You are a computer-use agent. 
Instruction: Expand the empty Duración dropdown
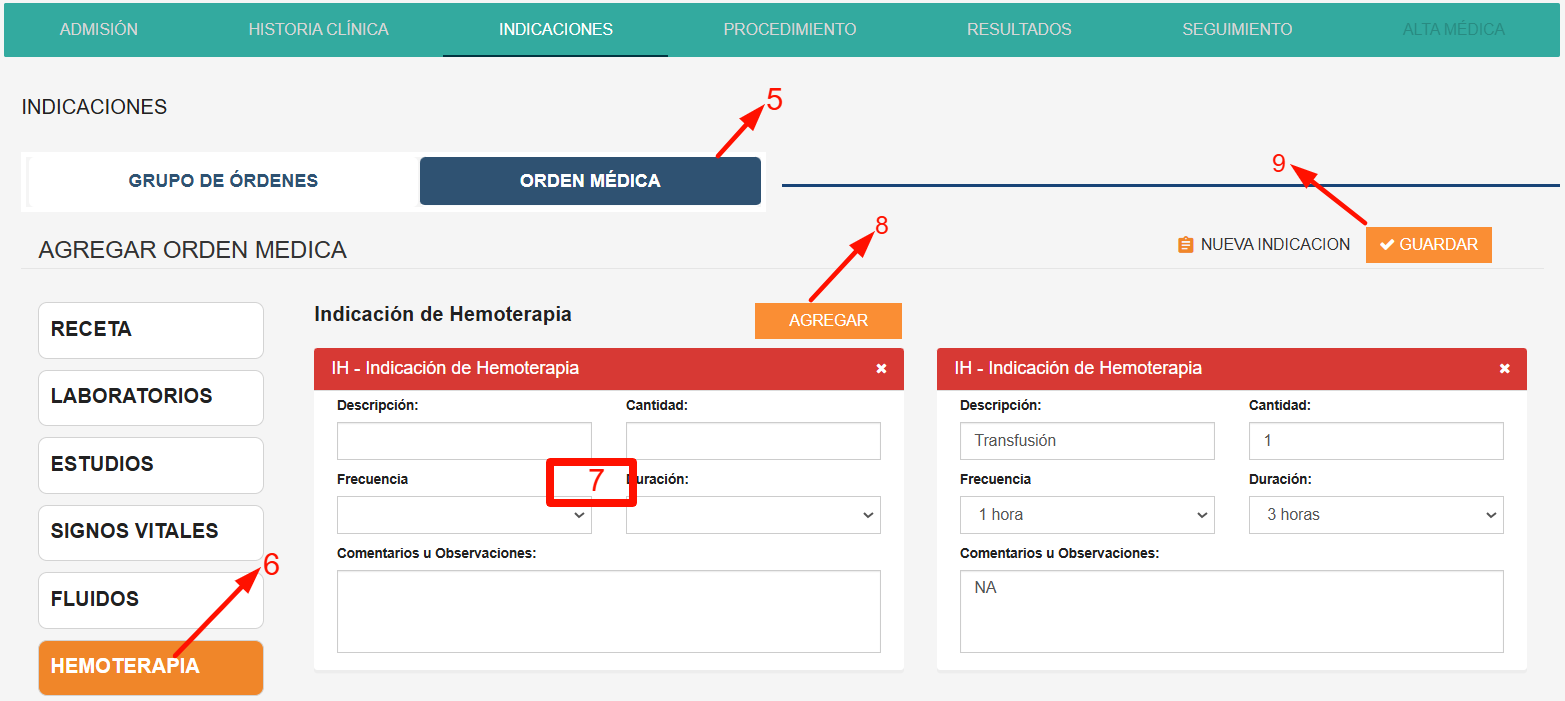(753, 515)
